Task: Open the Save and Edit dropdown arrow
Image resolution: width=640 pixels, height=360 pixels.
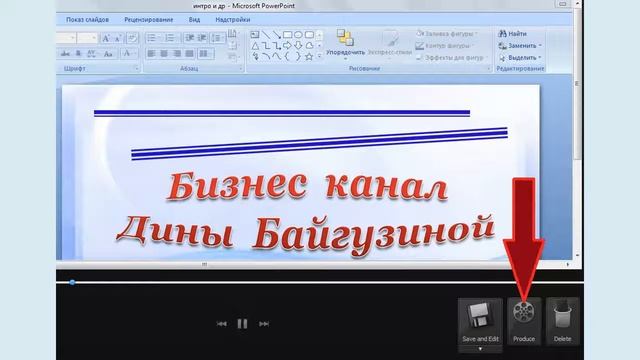Action: click(x=480, y=349)
